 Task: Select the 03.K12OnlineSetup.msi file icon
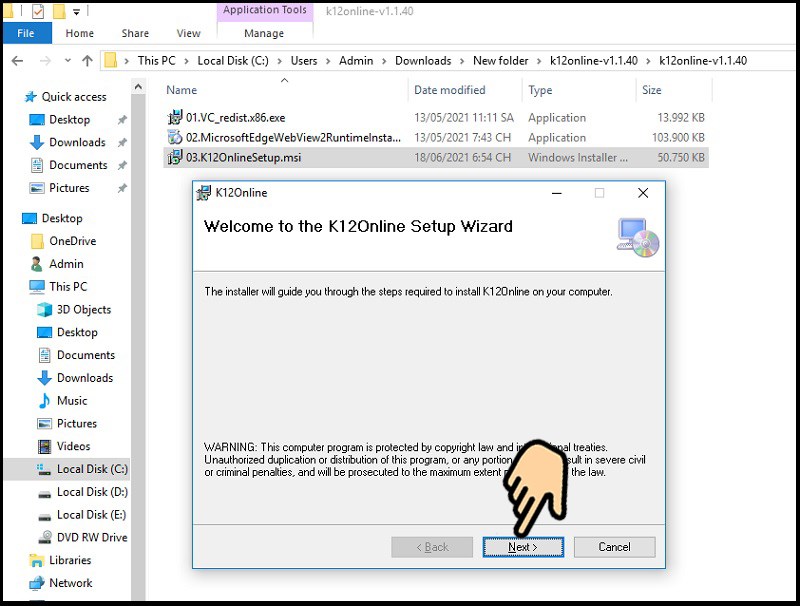pyautogui.click(x=174, y=157)
